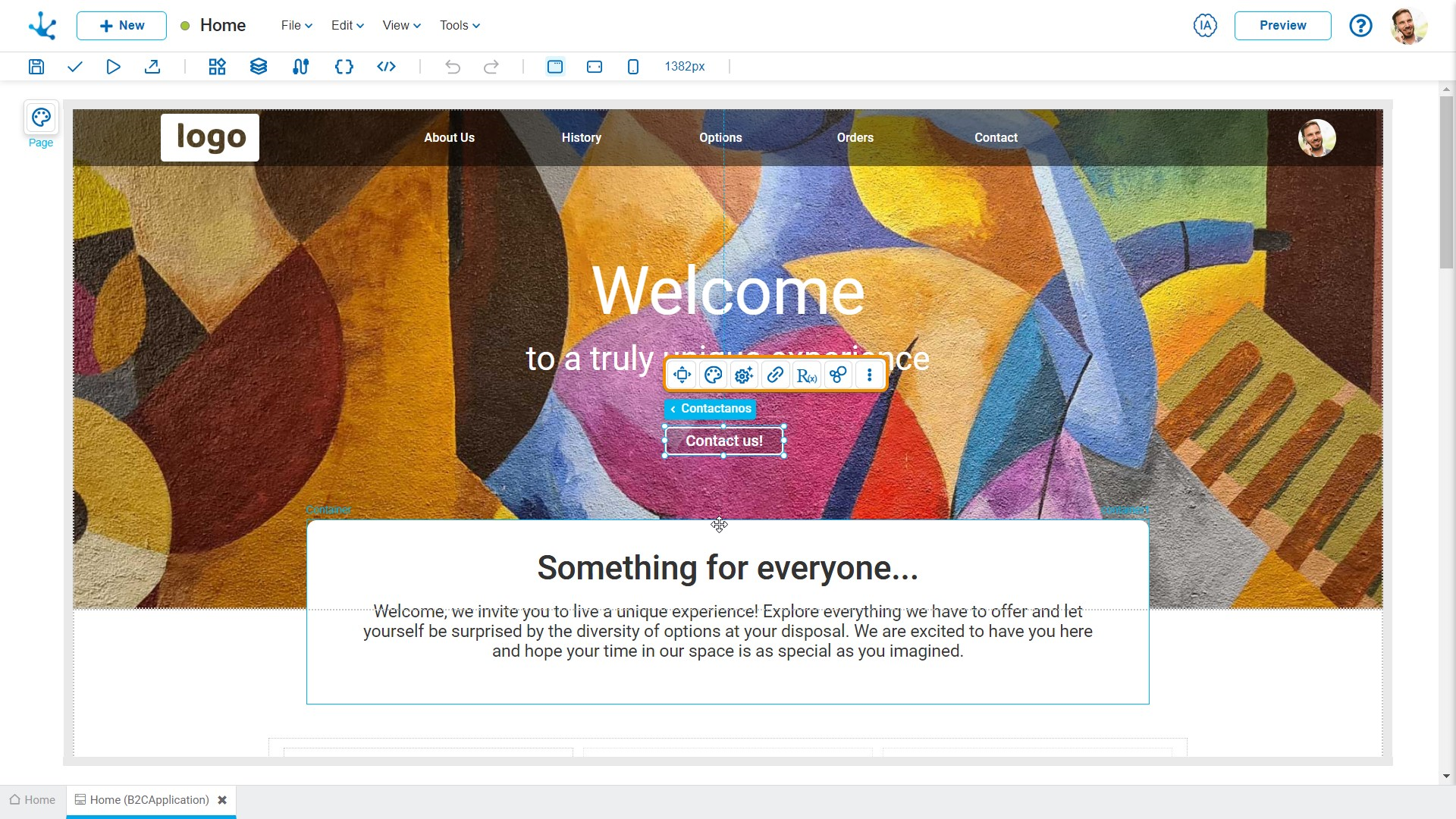Click the New button
The height and width of the screenshot is (819, 1456).
tap(121, 25)
